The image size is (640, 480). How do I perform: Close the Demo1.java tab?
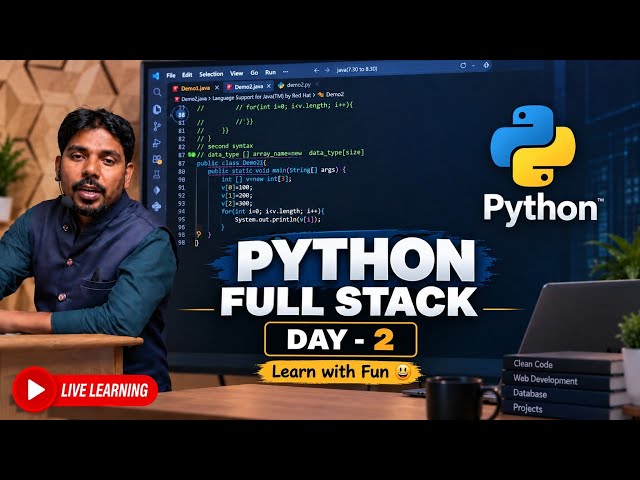[x=217, y=87]
